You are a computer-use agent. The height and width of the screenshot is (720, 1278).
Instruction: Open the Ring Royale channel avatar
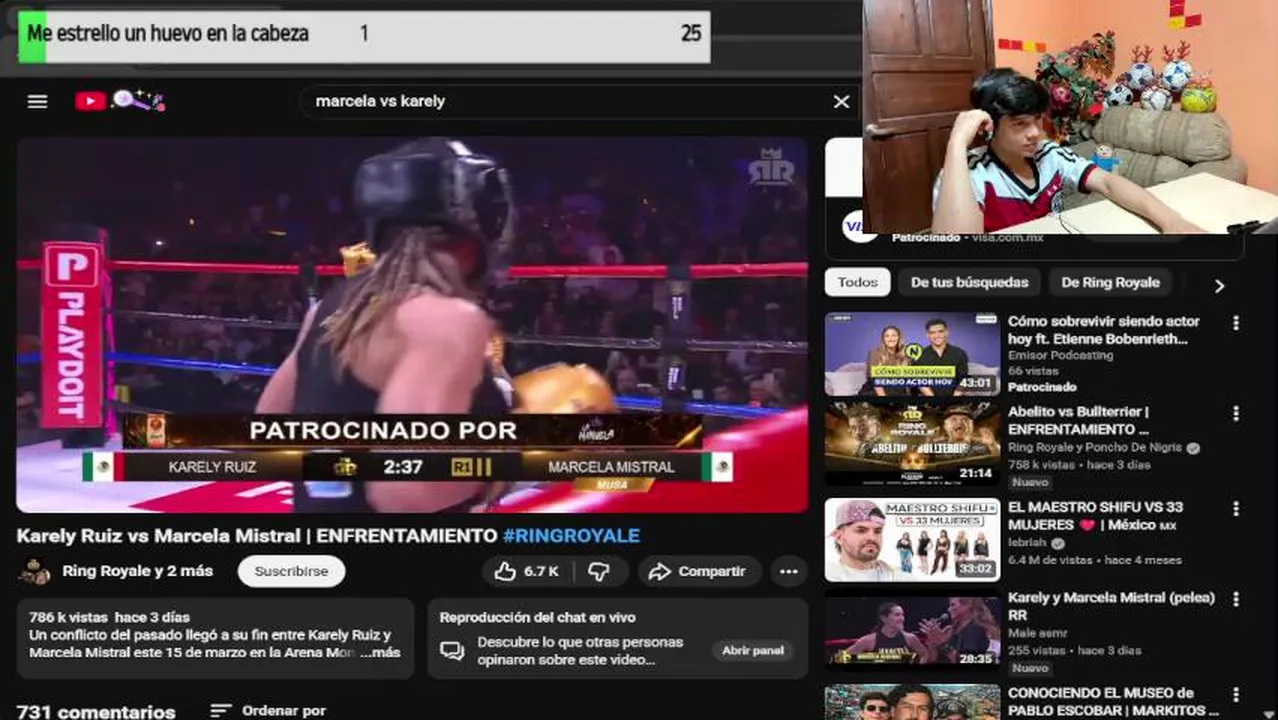click(x=35, y=571)
